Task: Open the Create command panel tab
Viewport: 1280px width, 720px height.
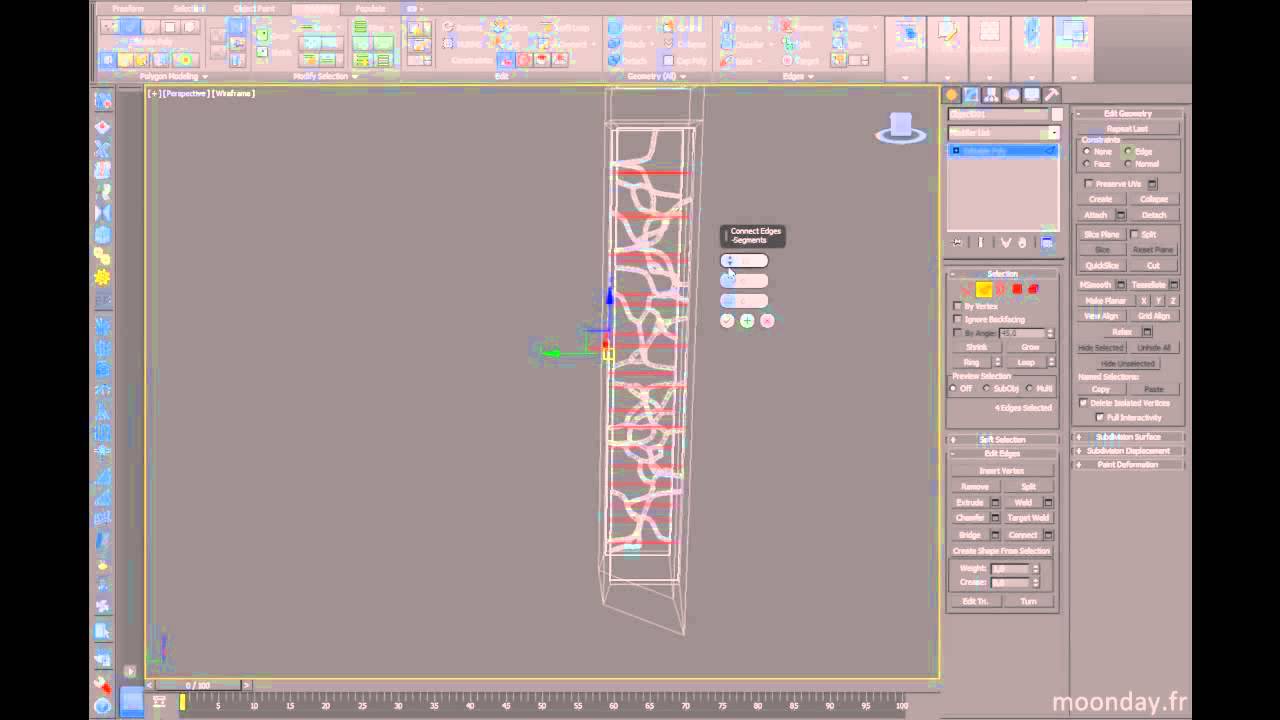Action: tap(952, 95)
